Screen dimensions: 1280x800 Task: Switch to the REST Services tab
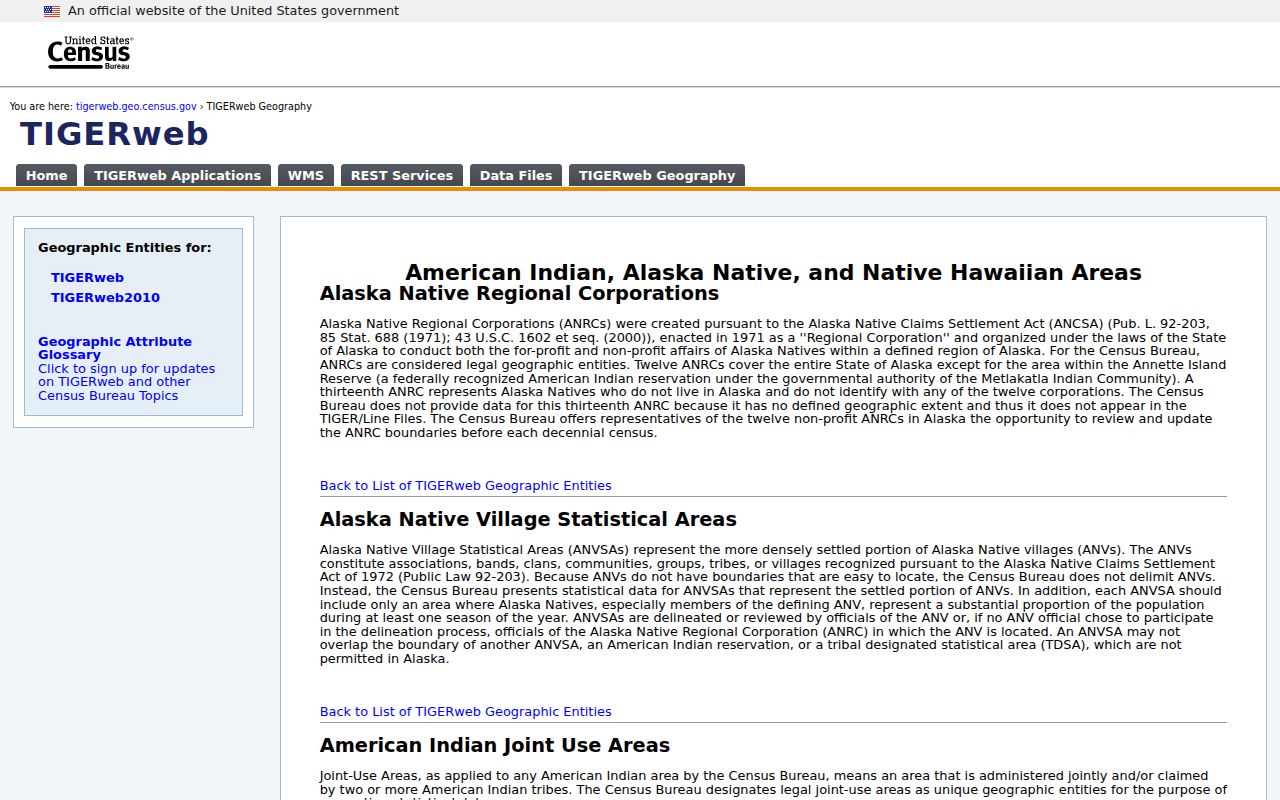click(x=402, y=175)
